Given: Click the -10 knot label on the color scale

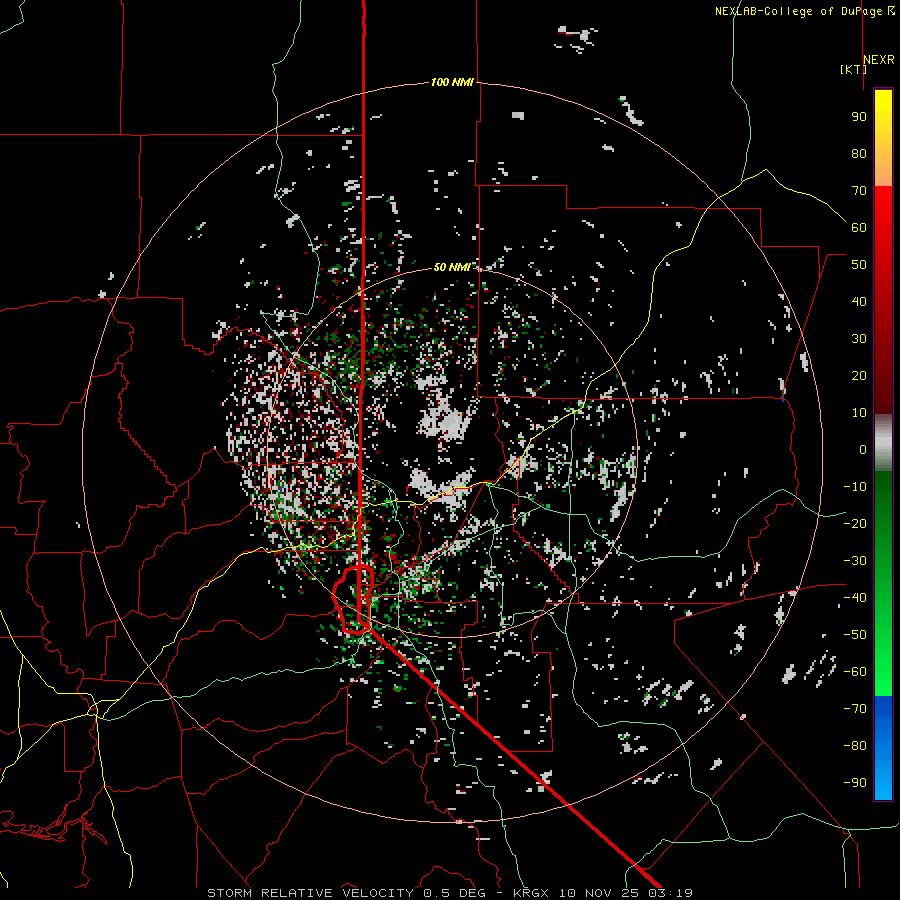Looking at the screenshot, I should tap(855, 487).
